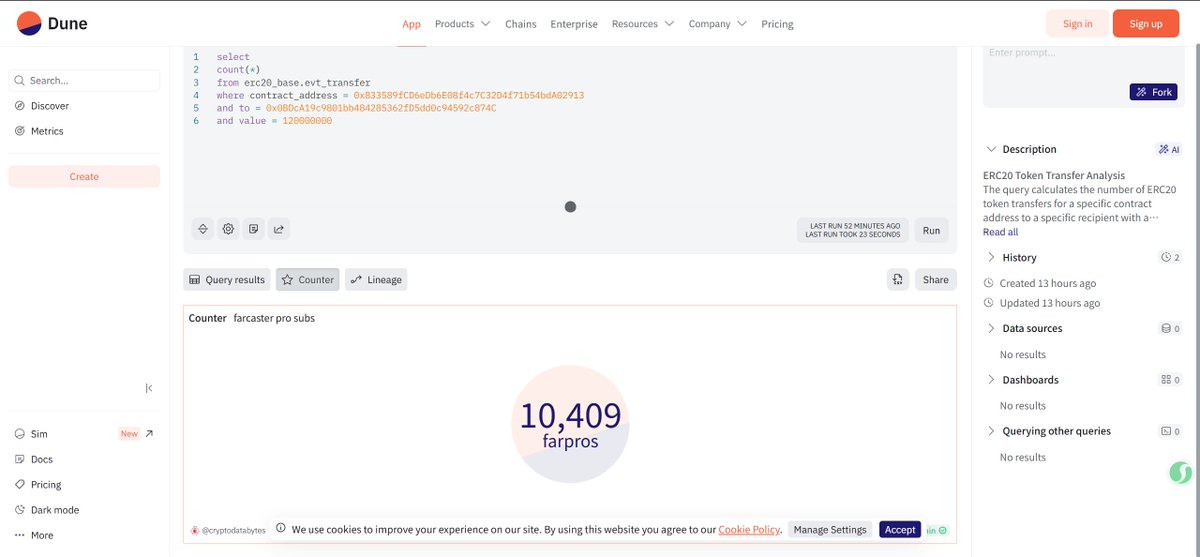1200x557 pixels.
Task: Click the history version count icon
Action: point(1171,257)
